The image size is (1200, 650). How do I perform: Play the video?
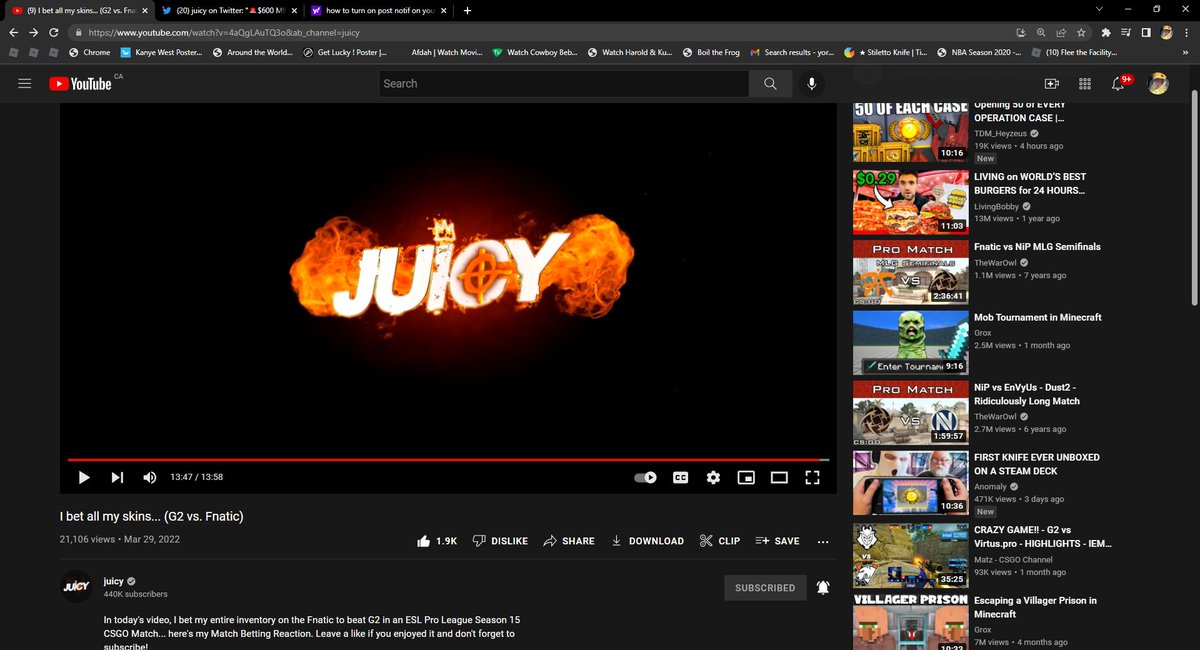pos(84,478)
